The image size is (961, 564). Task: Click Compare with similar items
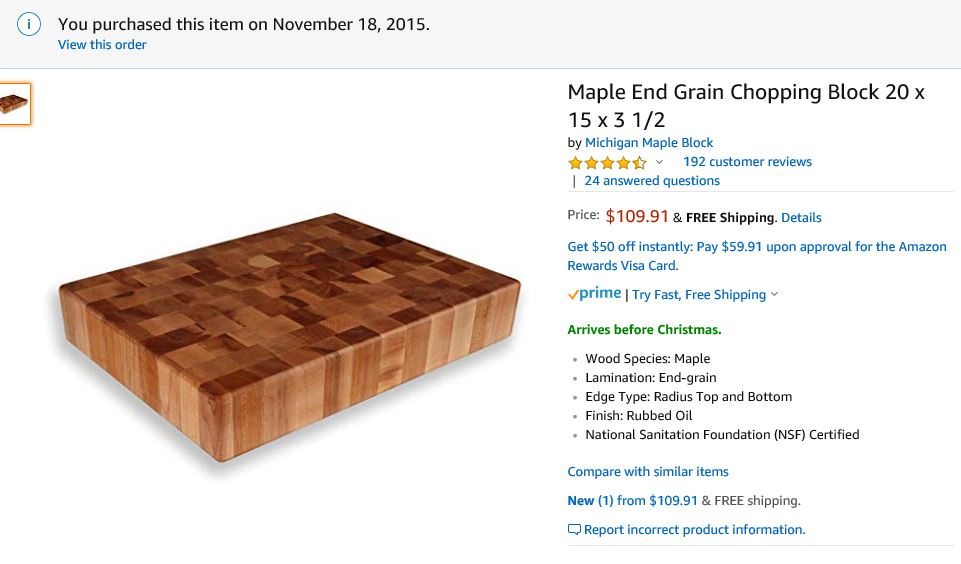click(648, 471)
